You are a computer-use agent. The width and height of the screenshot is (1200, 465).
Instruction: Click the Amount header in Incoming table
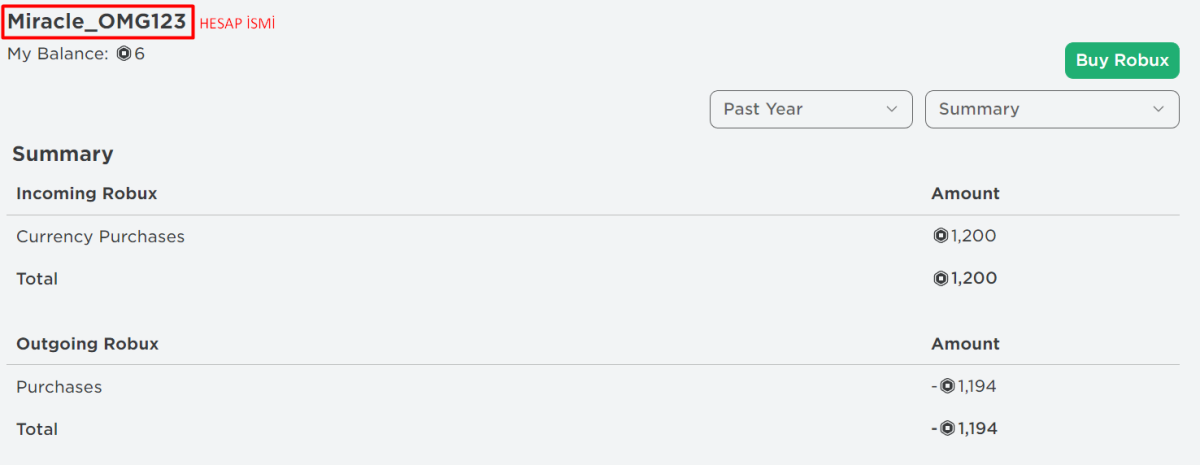[965, 193]
